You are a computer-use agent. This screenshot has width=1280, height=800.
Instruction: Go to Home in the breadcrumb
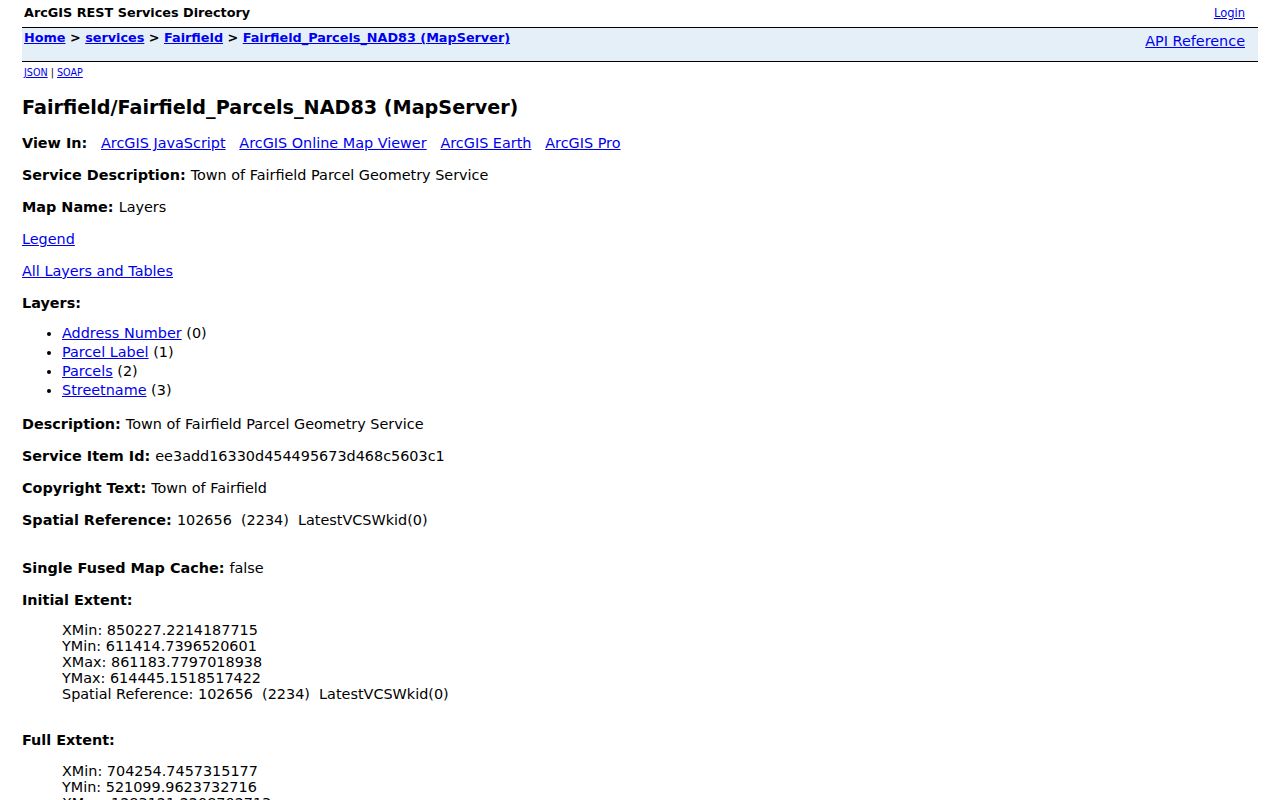pos(45,38)
